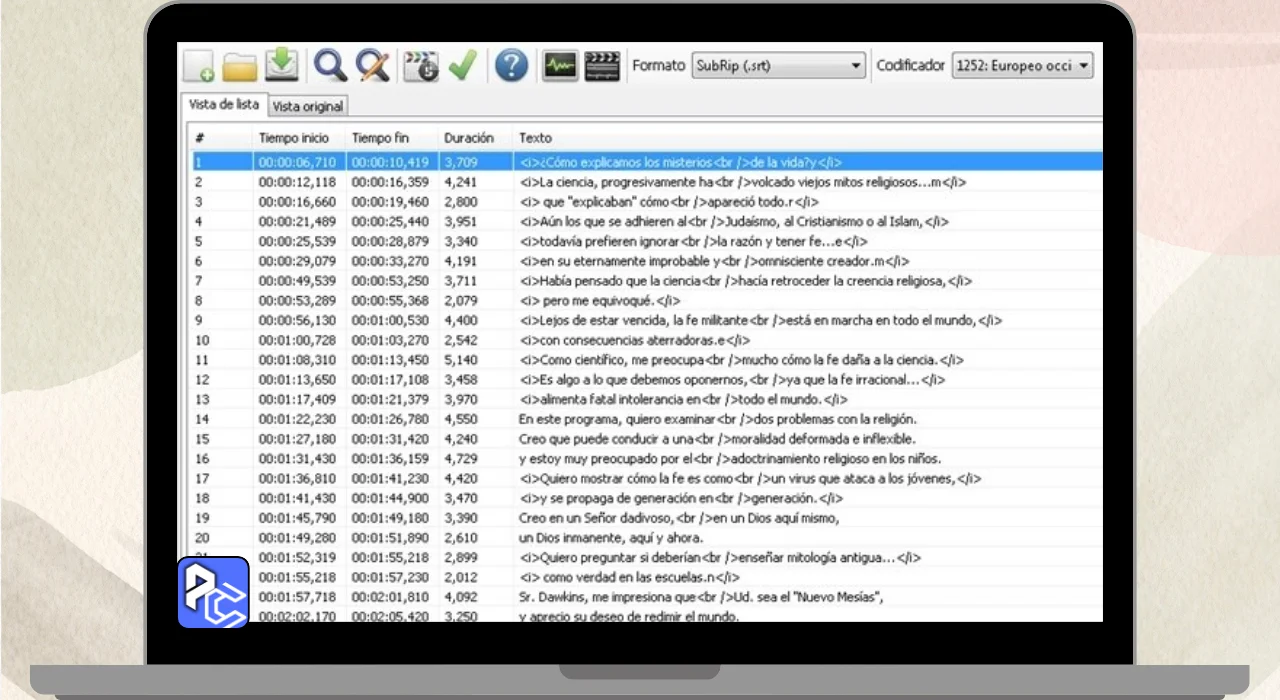Viewport: 1280px width, 700px height.
Task: Run spell check with the green checkmark
Action: (462, 66)
